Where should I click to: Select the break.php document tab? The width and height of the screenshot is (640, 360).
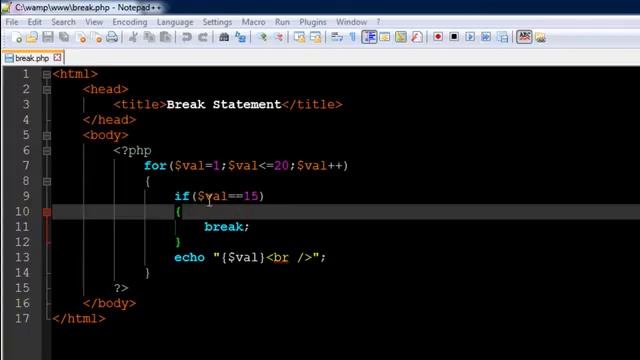[x=32, y=58]
